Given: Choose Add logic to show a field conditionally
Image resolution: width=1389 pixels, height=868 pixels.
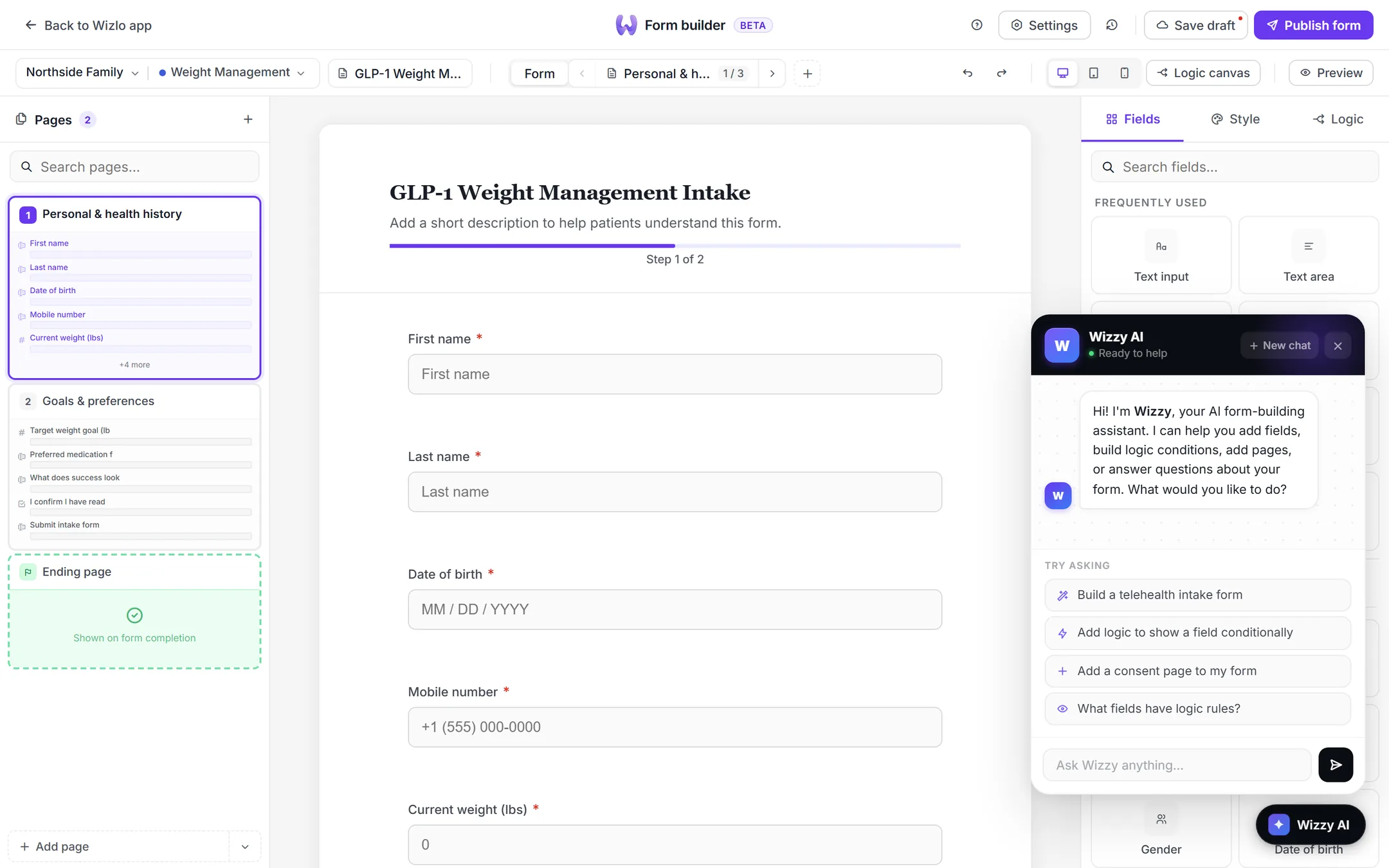Looking at the screenshot, I should pos(1197,633).
